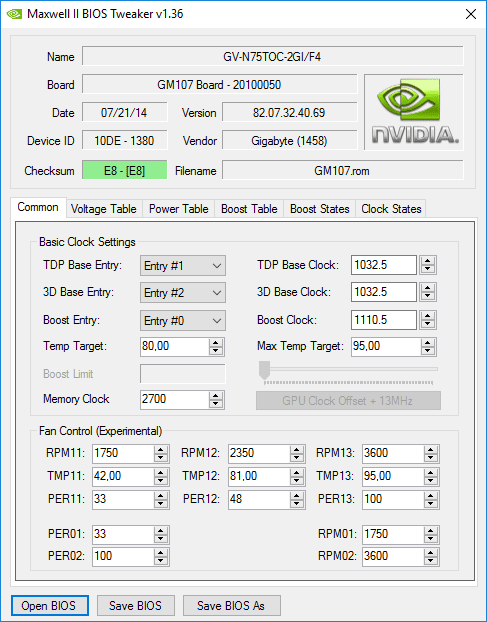487x622 pixels.
Task: Click the Max Temp Target field
Action: pyautogui.click(x=386, y=346)
